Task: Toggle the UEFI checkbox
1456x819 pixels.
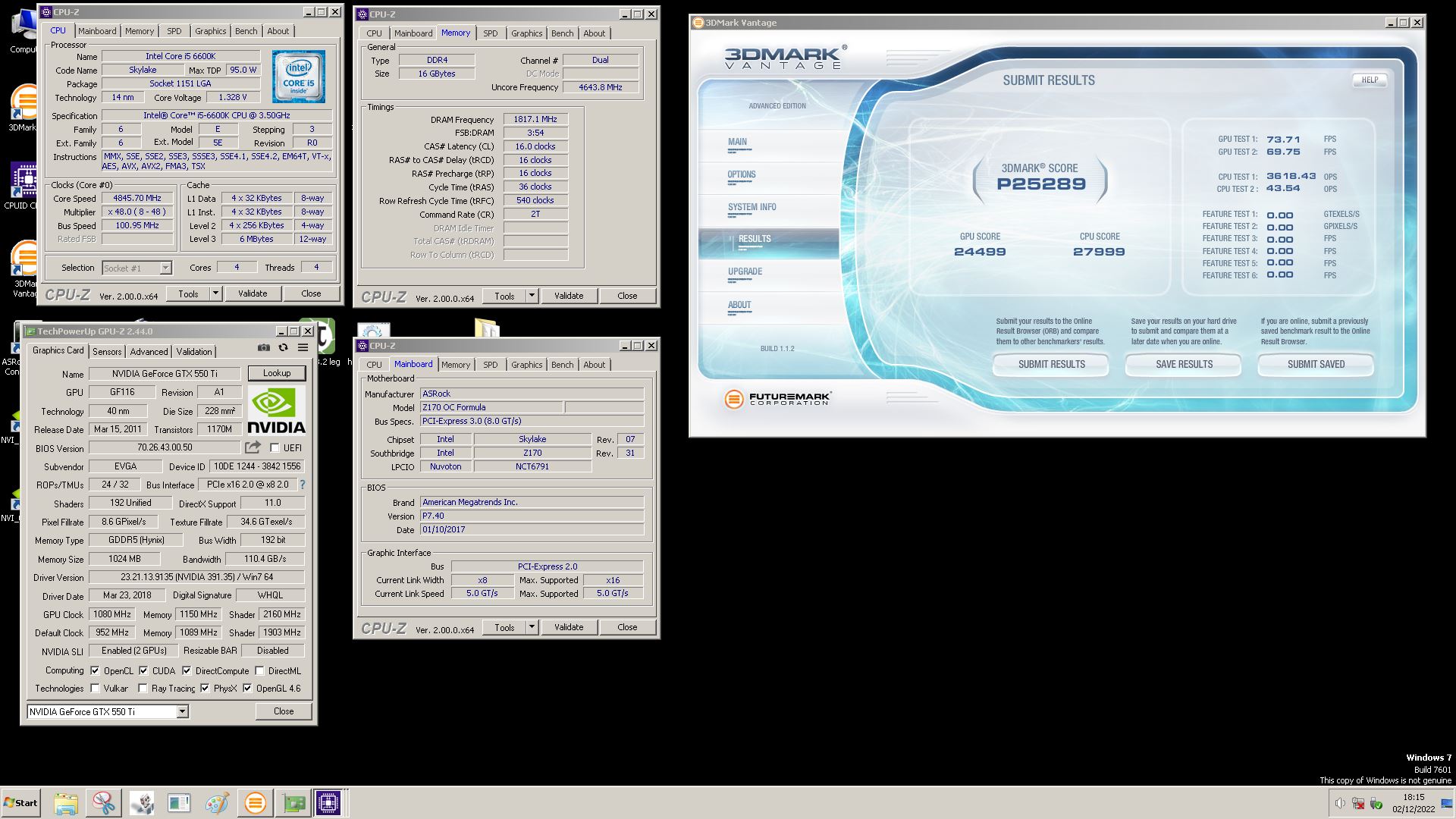Action: click(275, 448)
